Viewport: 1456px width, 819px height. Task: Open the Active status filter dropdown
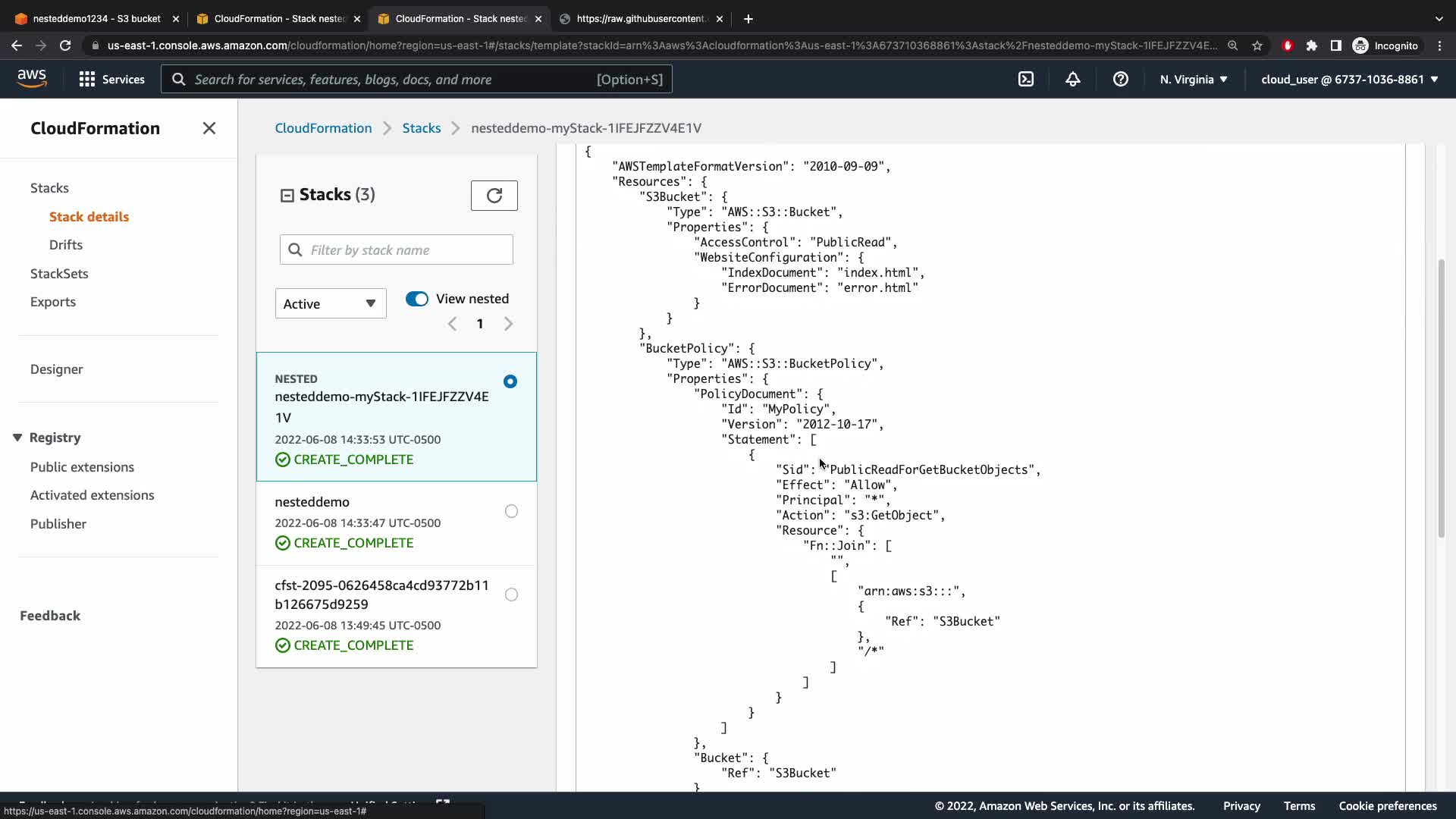pos(330,303)
